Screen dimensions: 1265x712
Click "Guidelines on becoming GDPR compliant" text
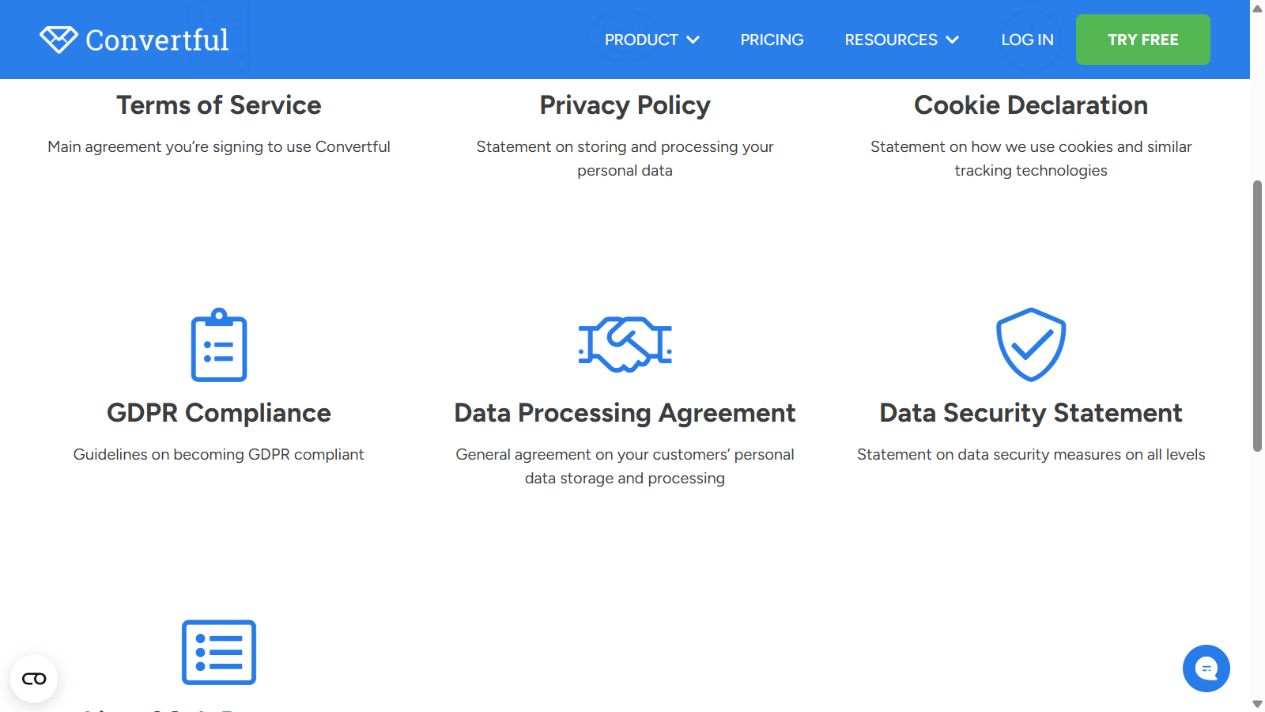pyautogui.click(x=219, y=455)
